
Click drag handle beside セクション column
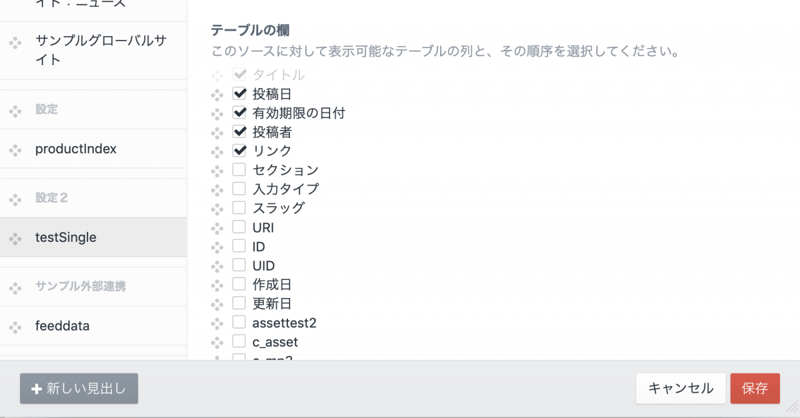point(217,170)
